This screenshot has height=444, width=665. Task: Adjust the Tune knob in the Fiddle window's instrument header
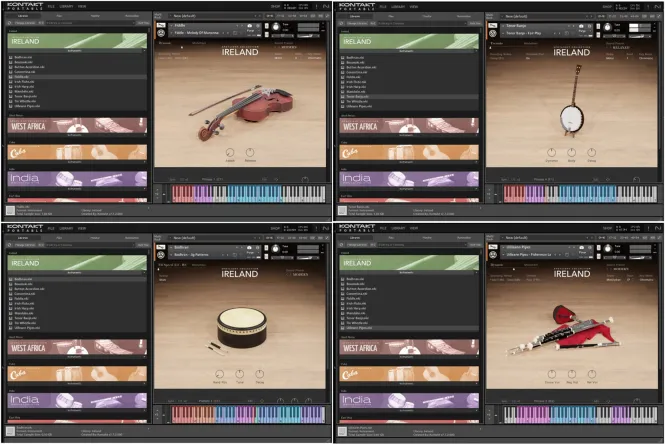(276, 27)
